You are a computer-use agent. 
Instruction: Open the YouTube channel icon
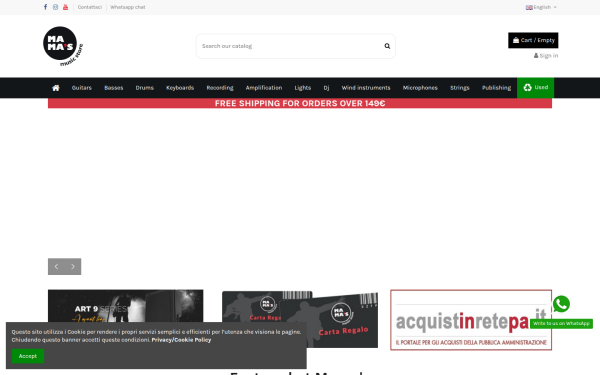(65, 7)
